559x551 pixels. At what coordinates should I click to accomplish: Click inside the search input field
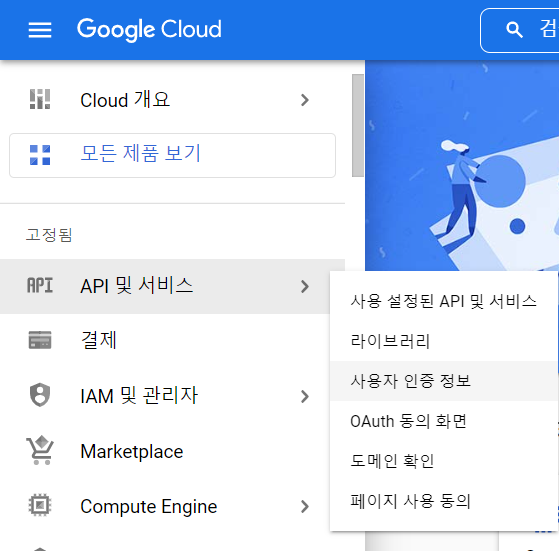click(520, 30)
